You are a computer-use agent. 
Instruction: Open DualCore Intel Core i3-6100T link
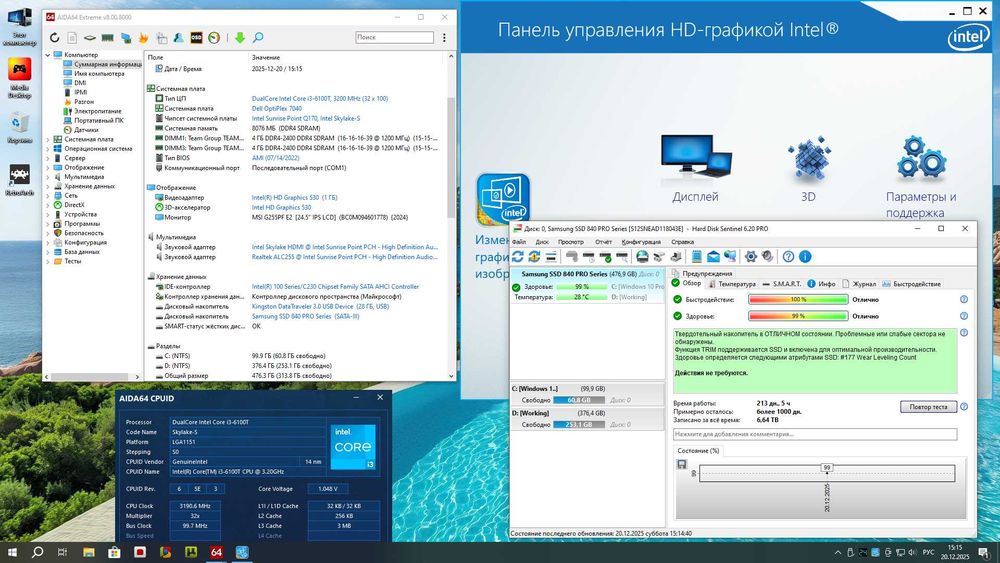[320, 98]
